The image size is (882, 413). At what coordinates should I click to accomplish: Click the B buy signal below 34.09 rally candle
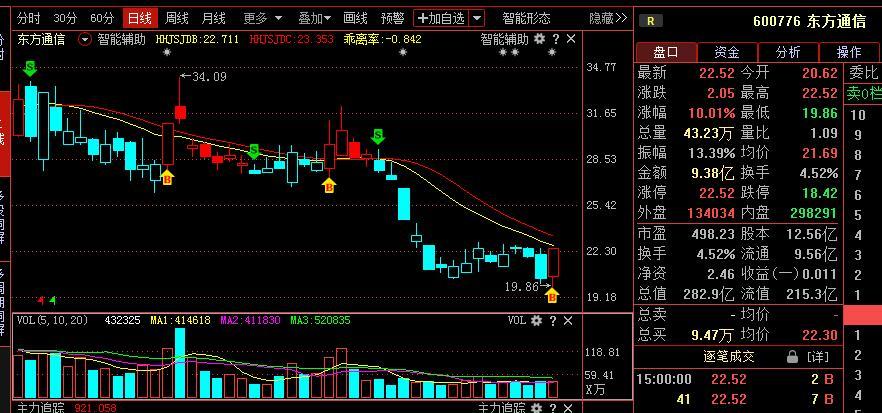tap(167, 178)
